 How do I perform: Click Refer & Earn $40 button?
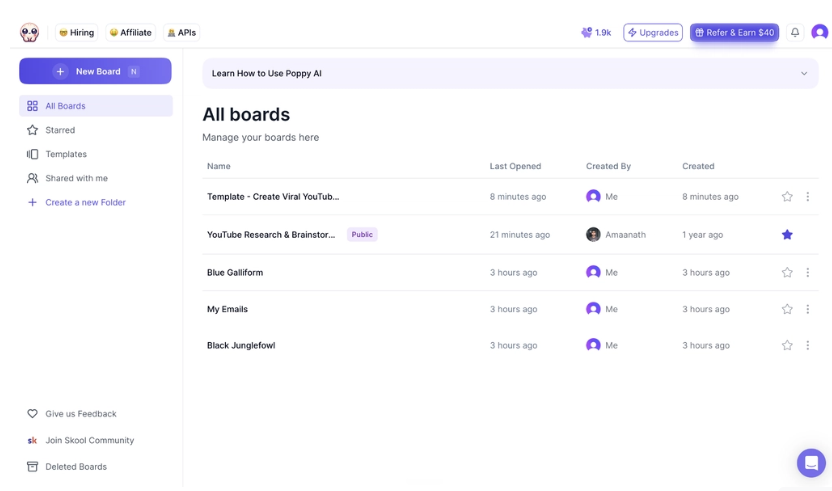click(x=734, y=32)
